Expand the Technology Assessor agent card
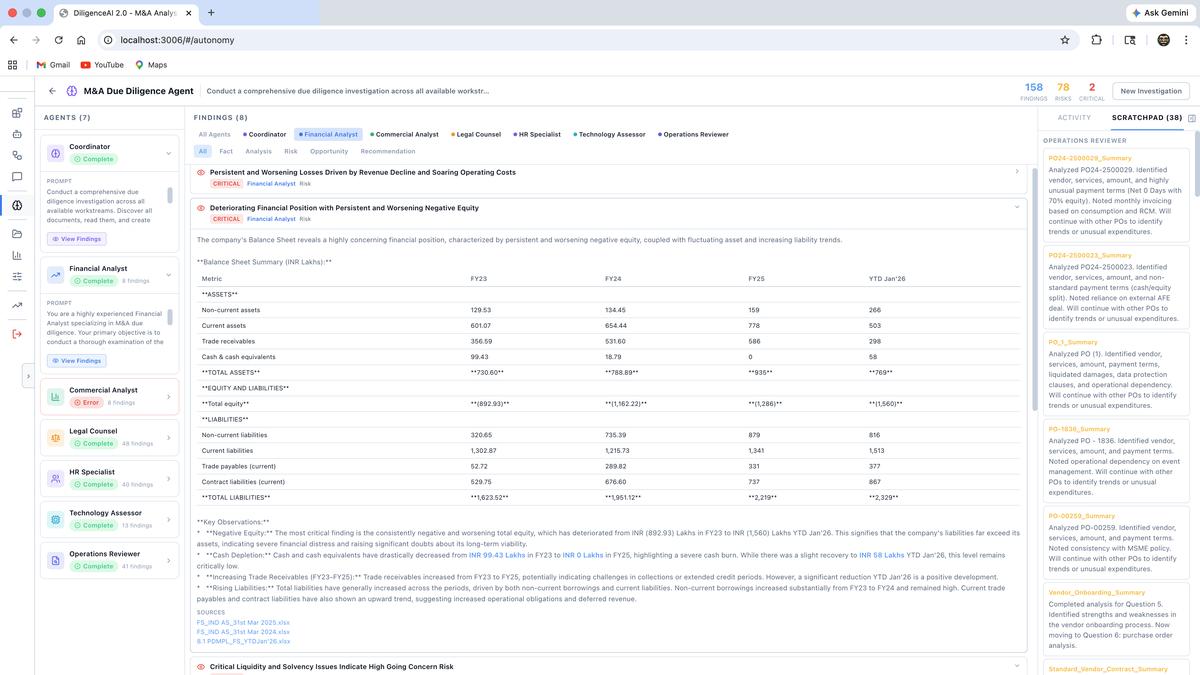This screenshot has width=1200, height=675. pyautogui.click(x=168, y=519)
